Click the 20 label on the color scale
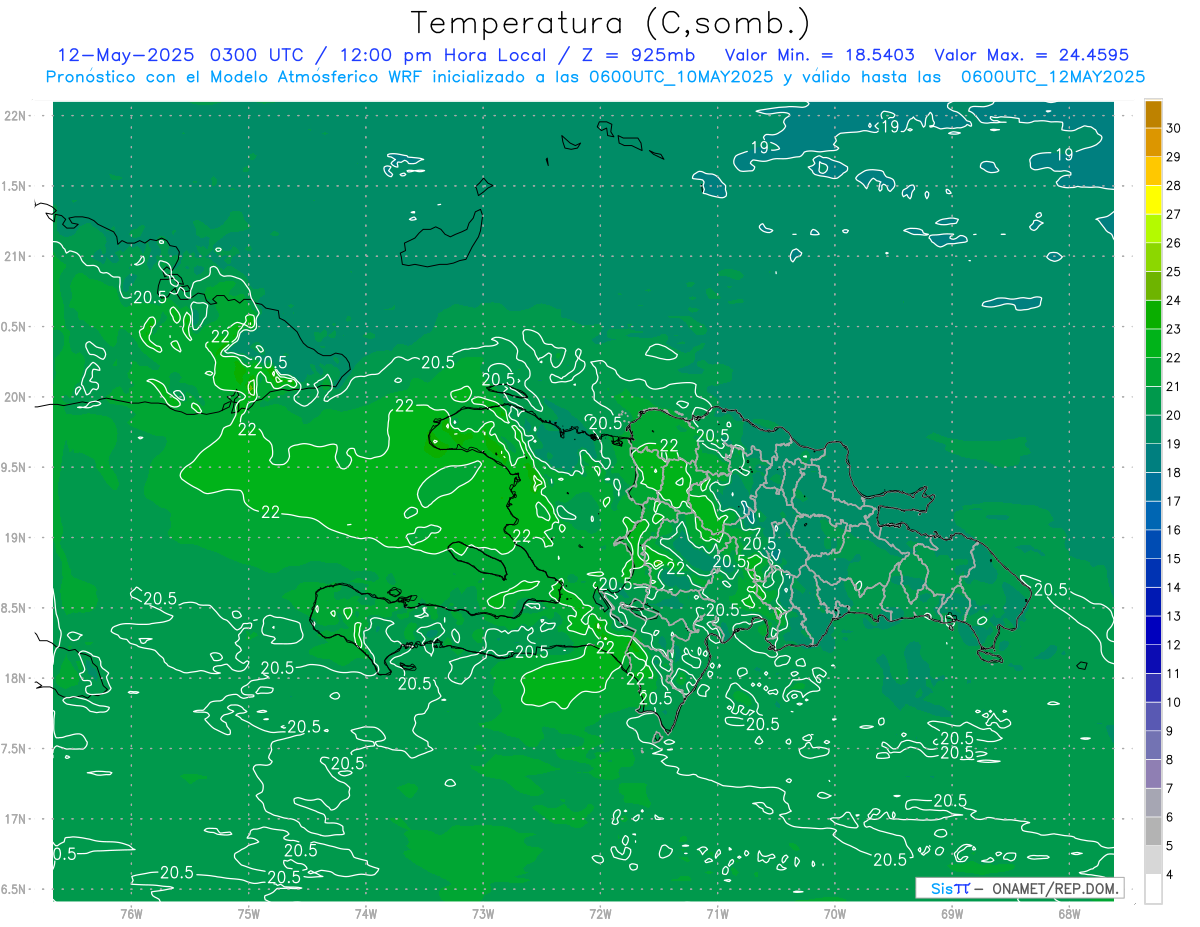This screenshot has height=927, width=1200. tap(1174, 415)
